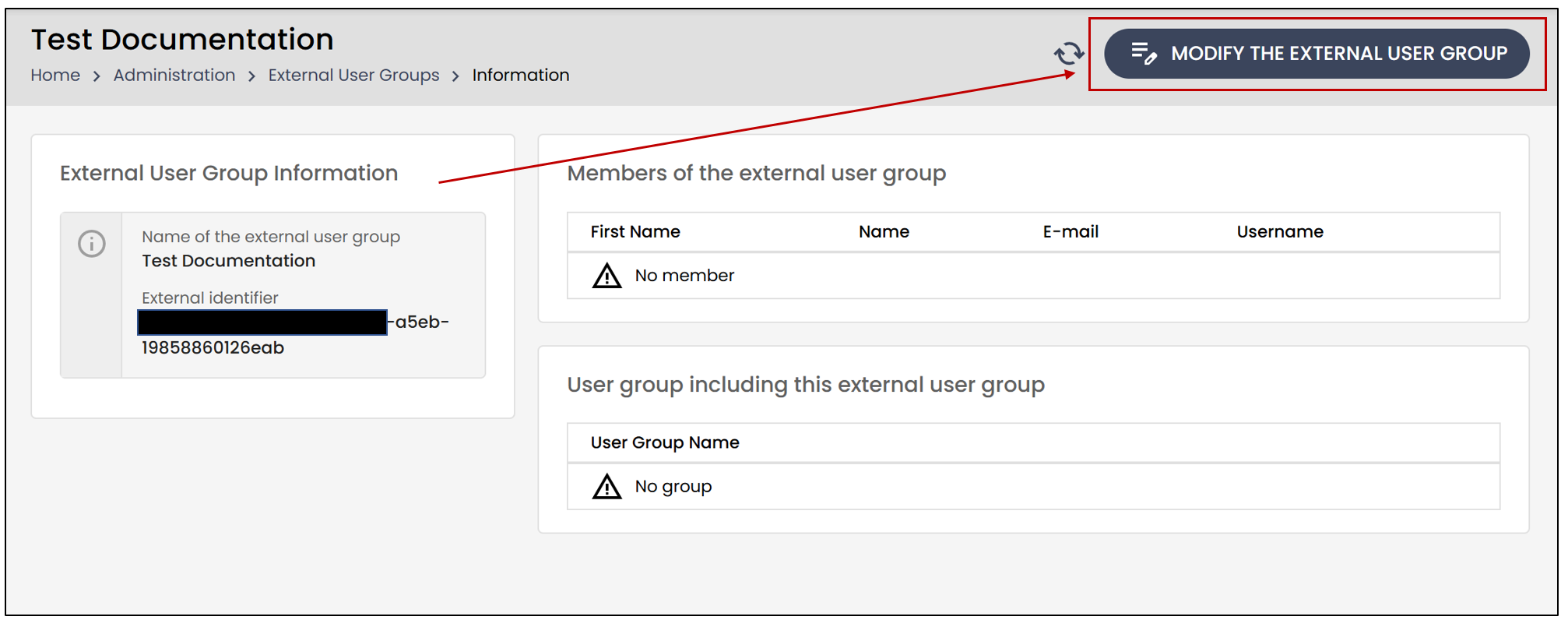Sort by E-mail column header
Screen dimensions: 1568x627
[x=1071, y=231]
